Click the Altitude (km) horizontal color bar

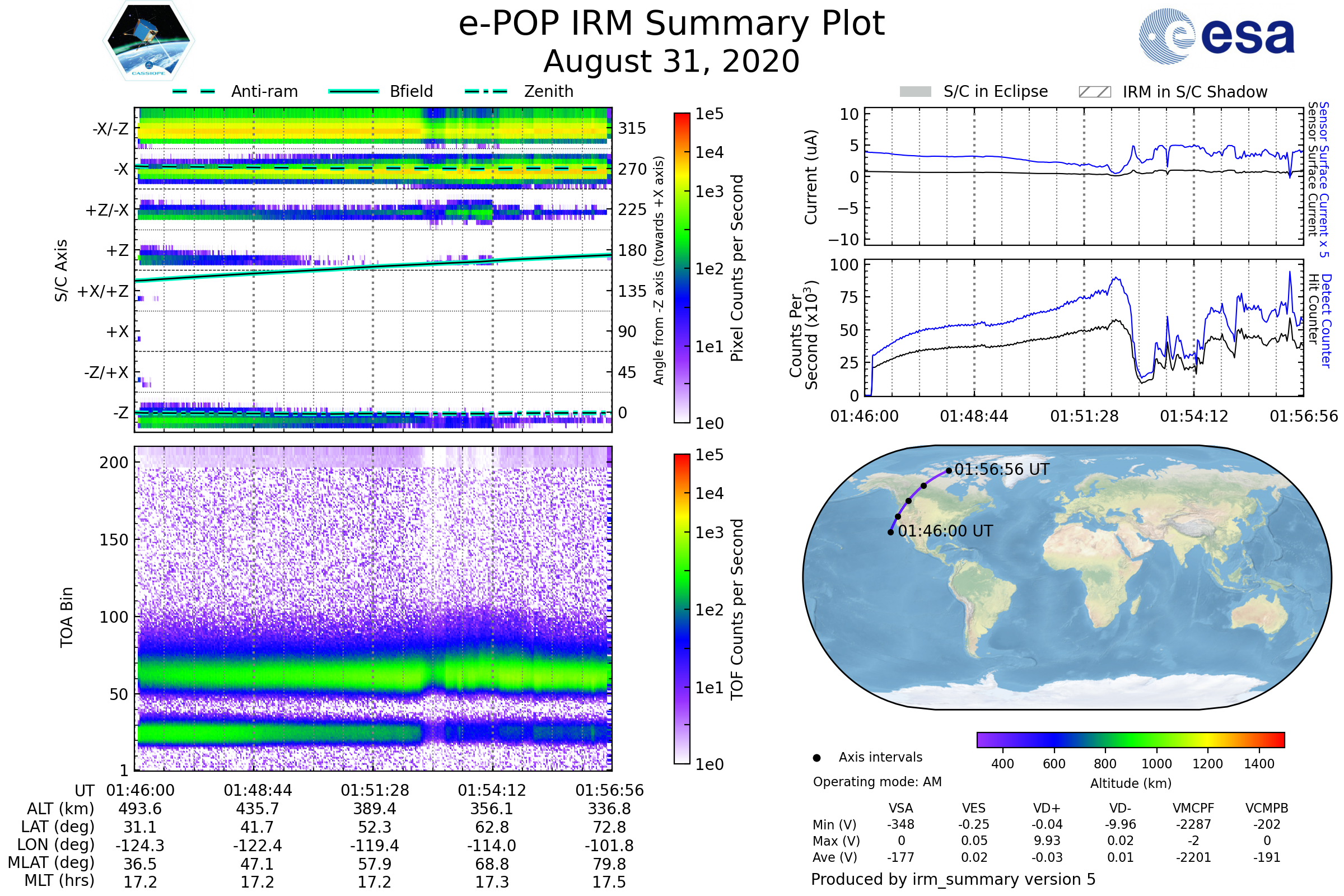click(1130, 740)
